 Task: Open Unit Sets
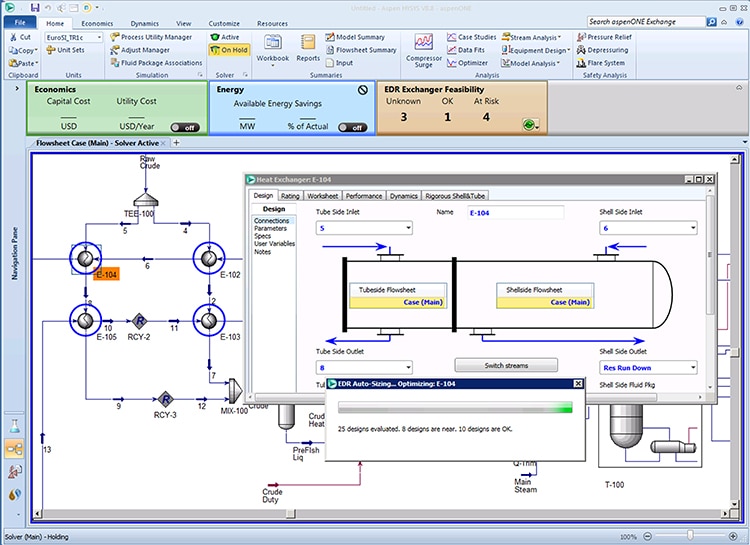[66, 50]
